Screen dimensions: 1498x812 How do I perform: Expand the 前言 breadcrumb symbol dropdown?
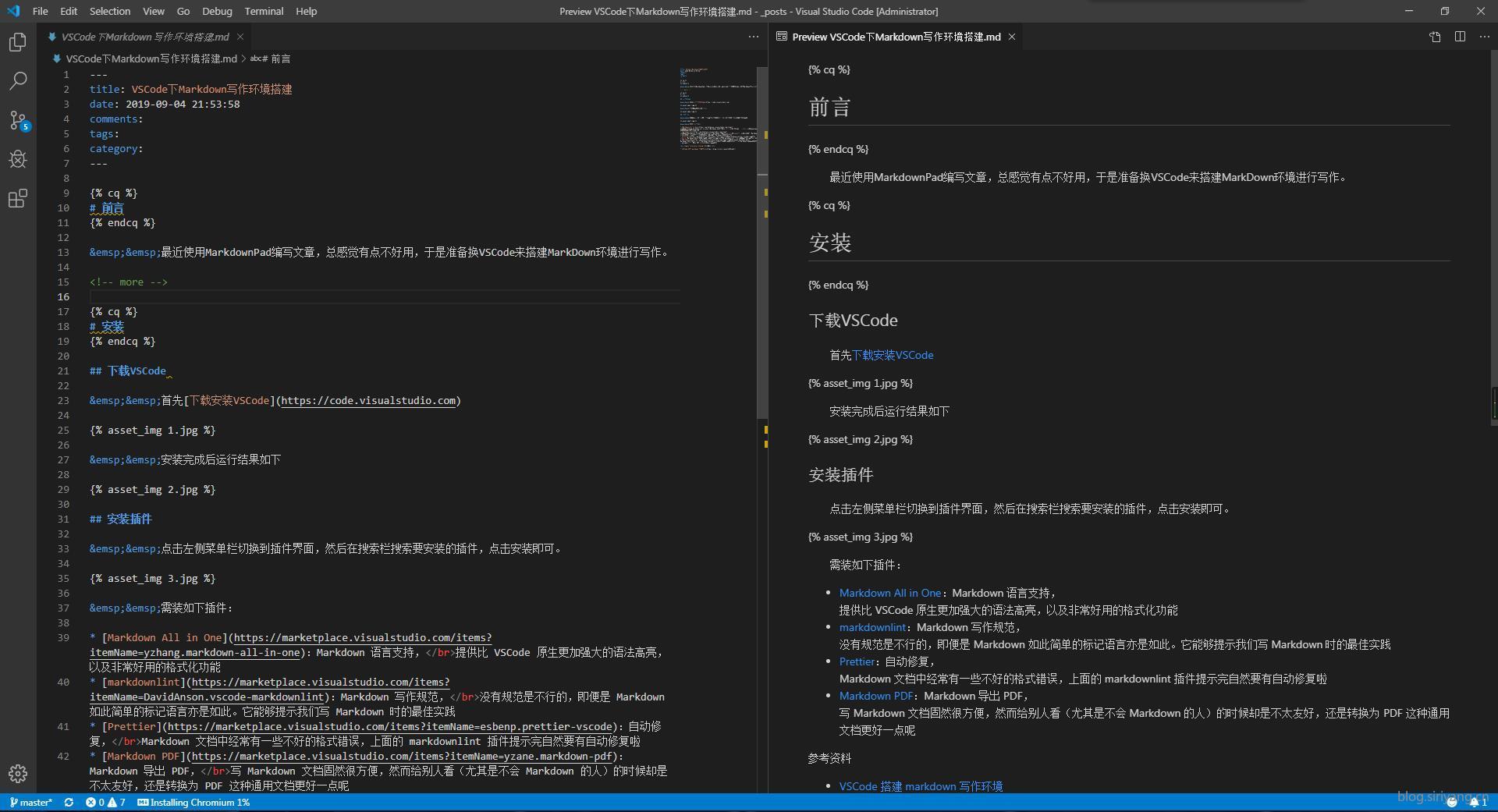pos(275,59)
